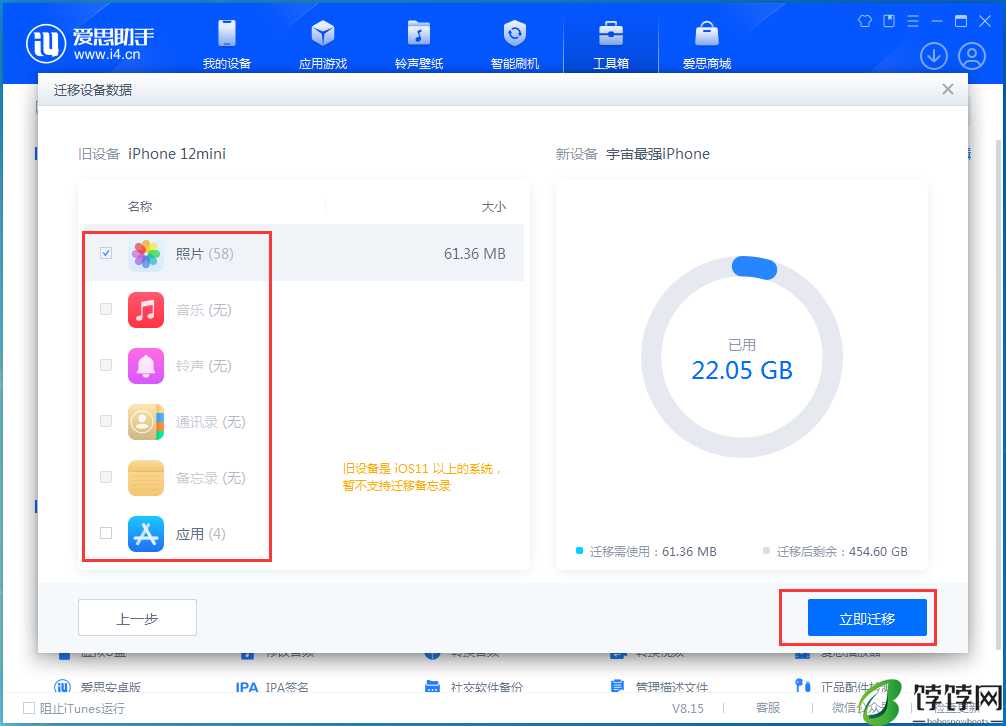Click the 迁移需使用 legend color dot
This screenshot has width=1006, height=726.
[x=579, y=550]
